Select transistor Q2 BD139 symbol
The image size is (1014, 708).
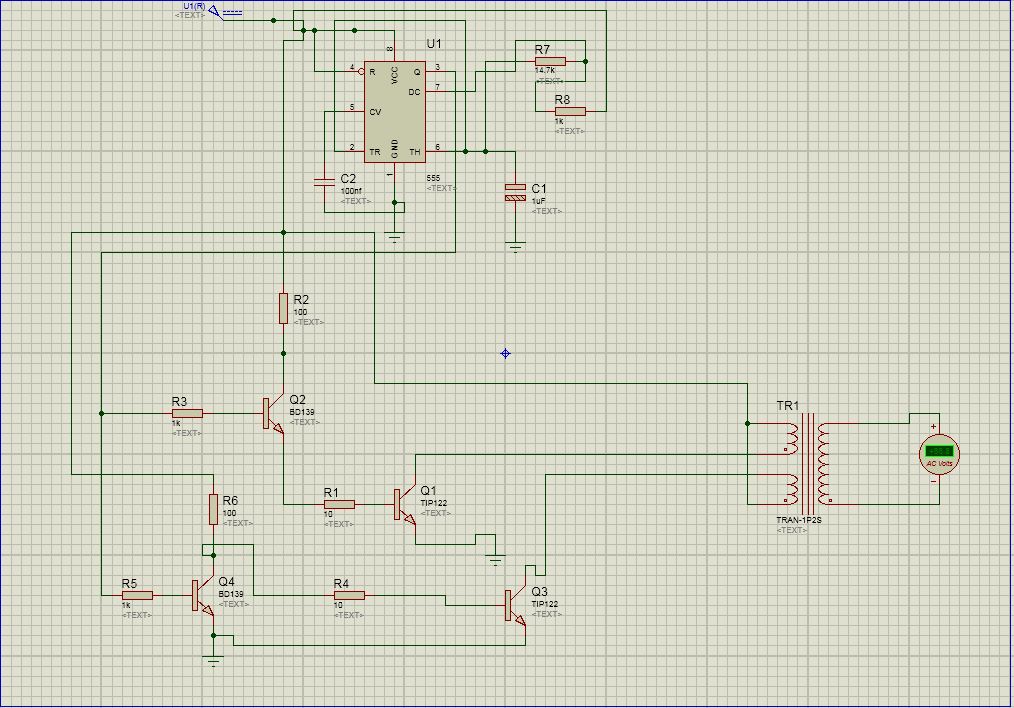point(273,414)
